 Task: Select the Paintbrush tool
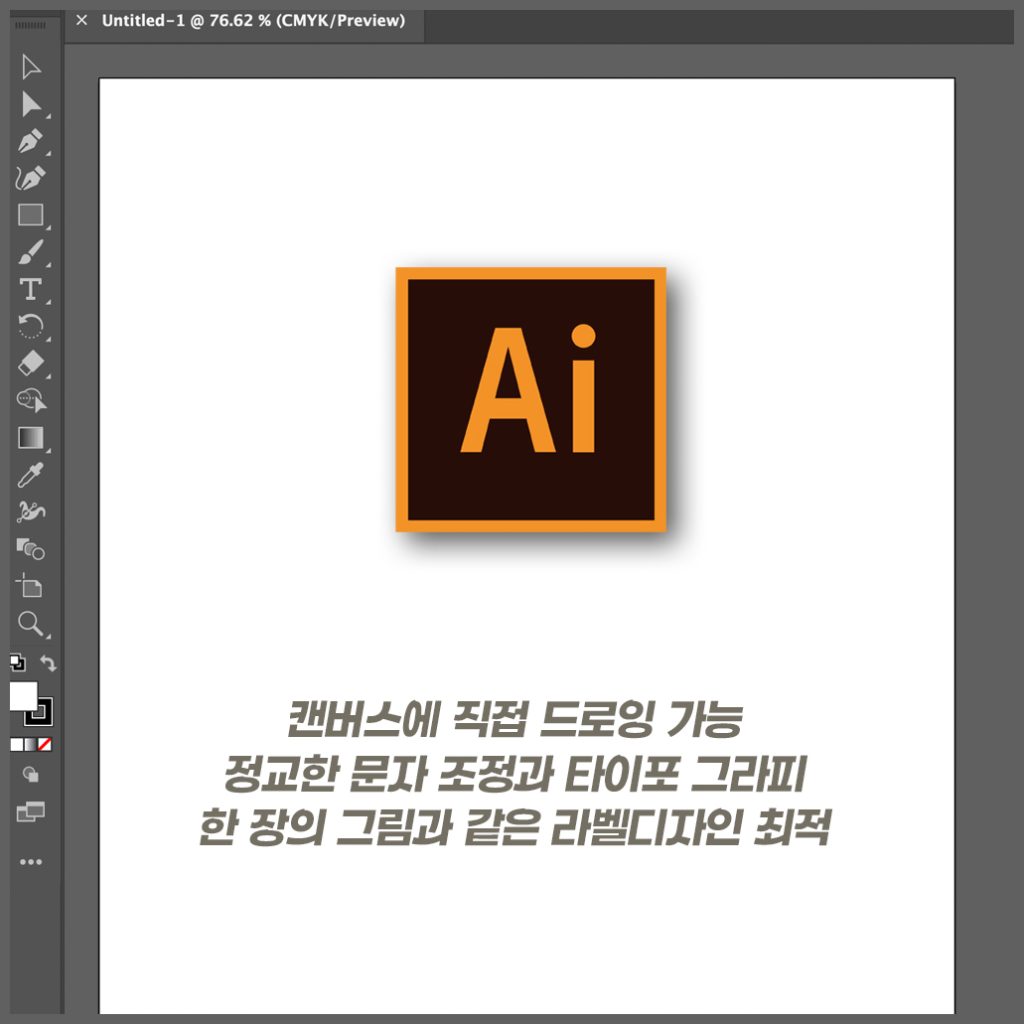[x=31, y=252]
